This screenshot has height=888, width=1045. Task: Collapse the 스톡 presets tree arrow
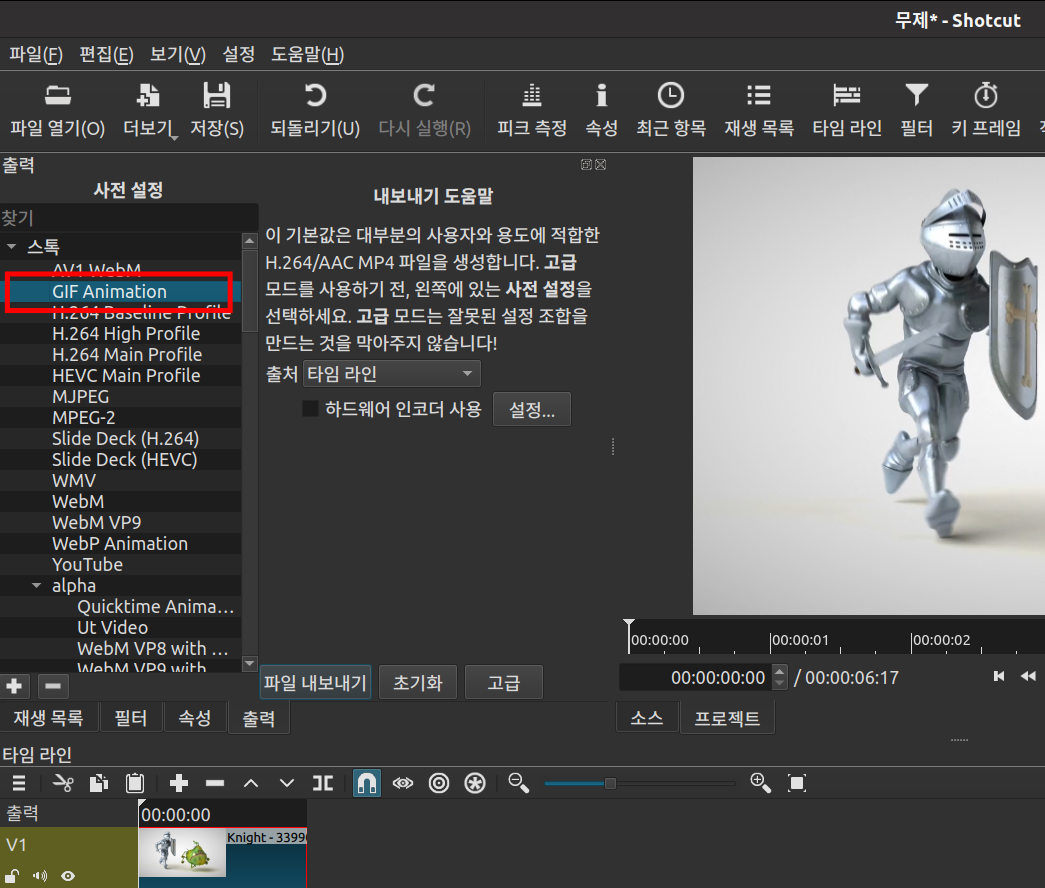click(11, 247)
